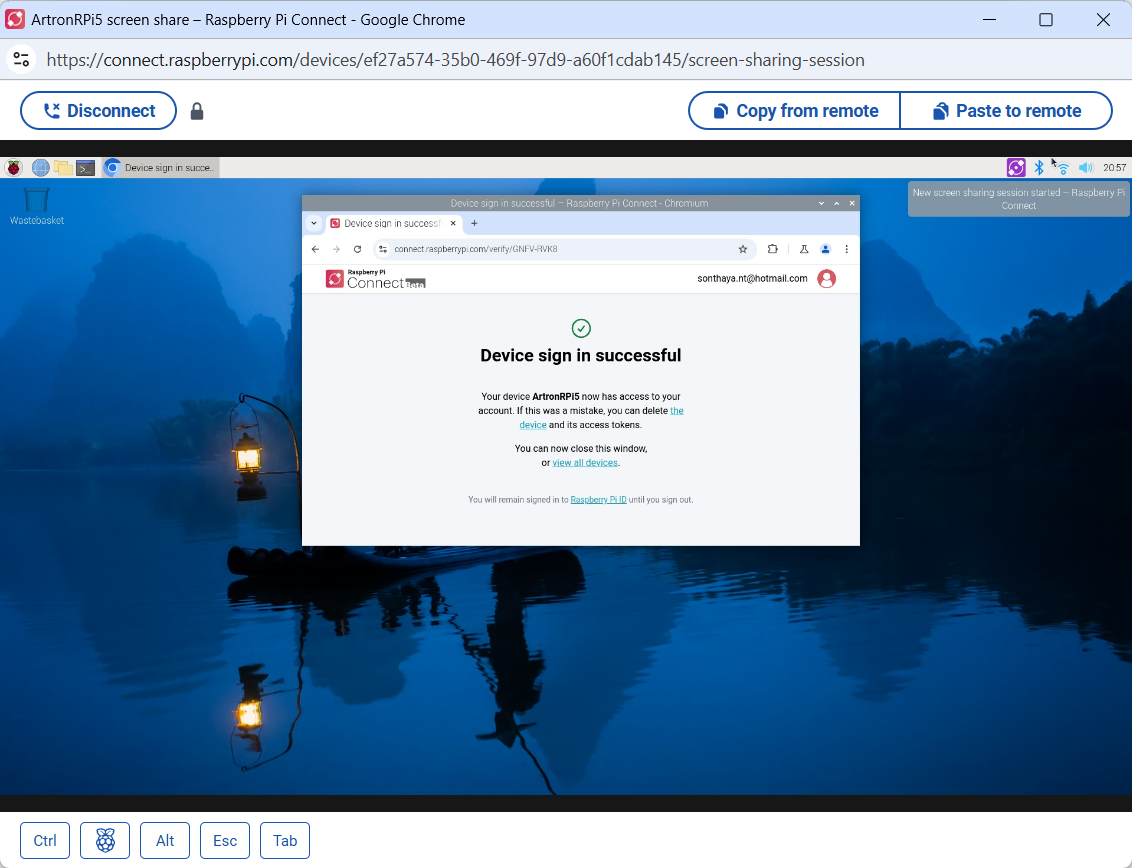Open the Wi-Fi network tray menu
The width and height of the screenshot is (1132, 868).
(x=1062, y=168)
